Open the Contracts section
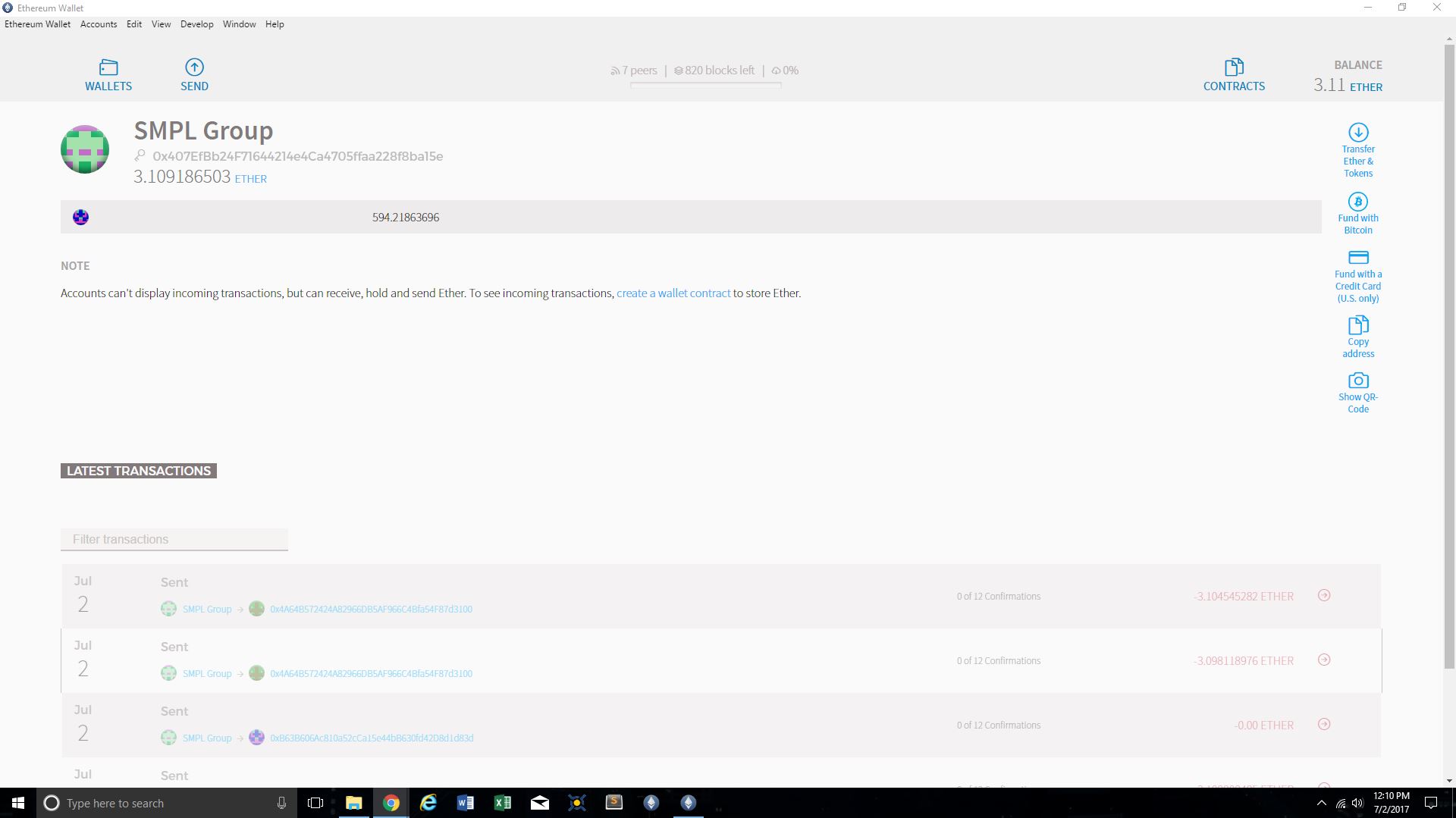 [1234, 76]
